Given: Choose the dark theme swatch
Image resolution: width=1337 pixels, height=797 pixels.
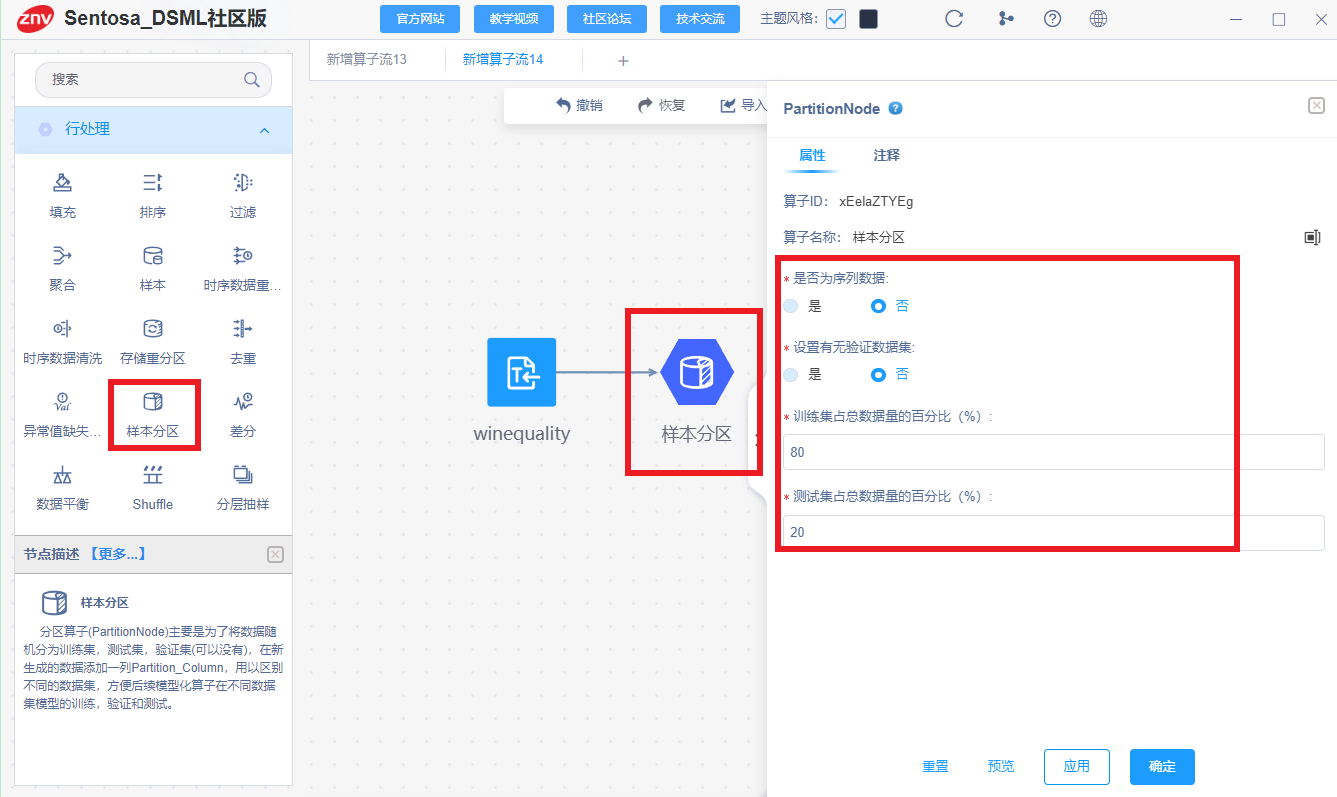Looking at the screenshot, I should [x=868, y=19].
